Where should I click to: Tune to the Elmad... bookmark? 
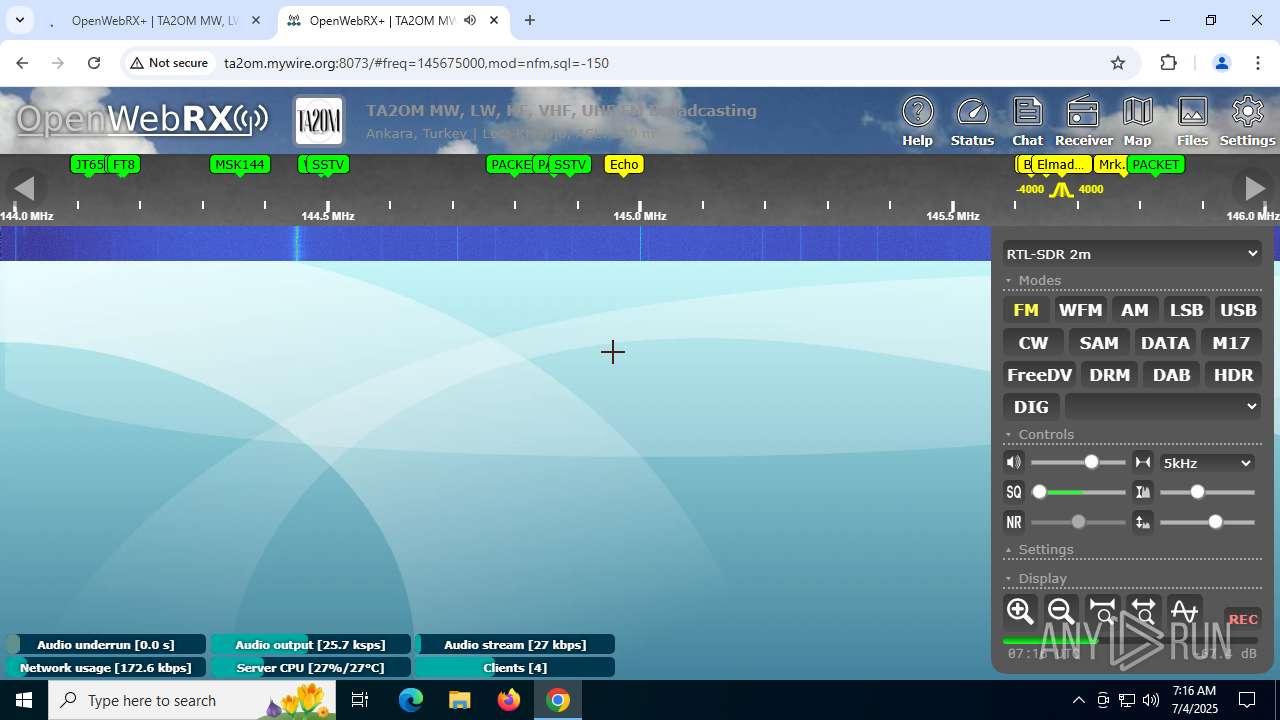coord(1060,165)
